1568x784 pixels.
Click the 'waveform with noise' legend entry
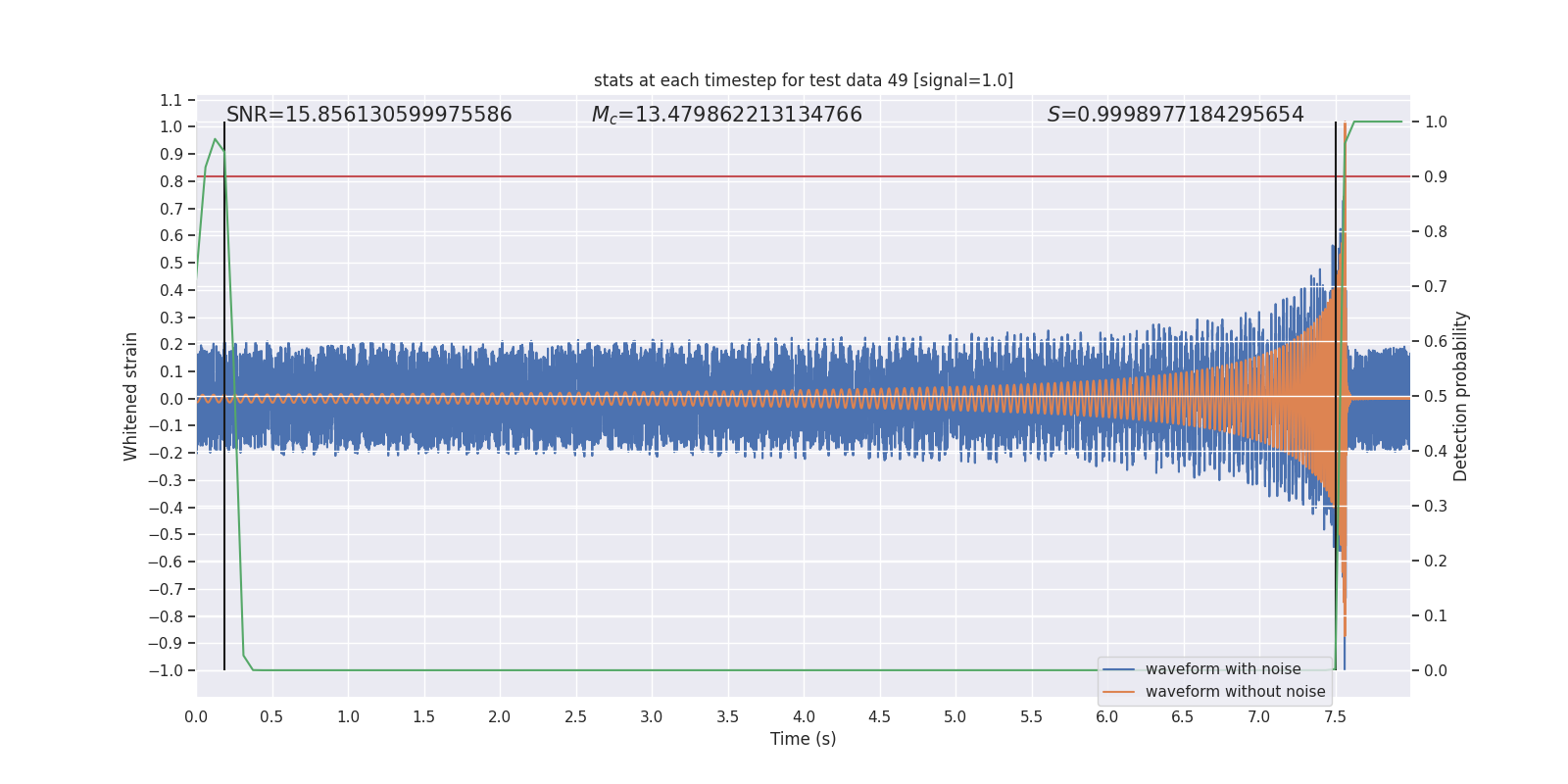coord(1223,669)
